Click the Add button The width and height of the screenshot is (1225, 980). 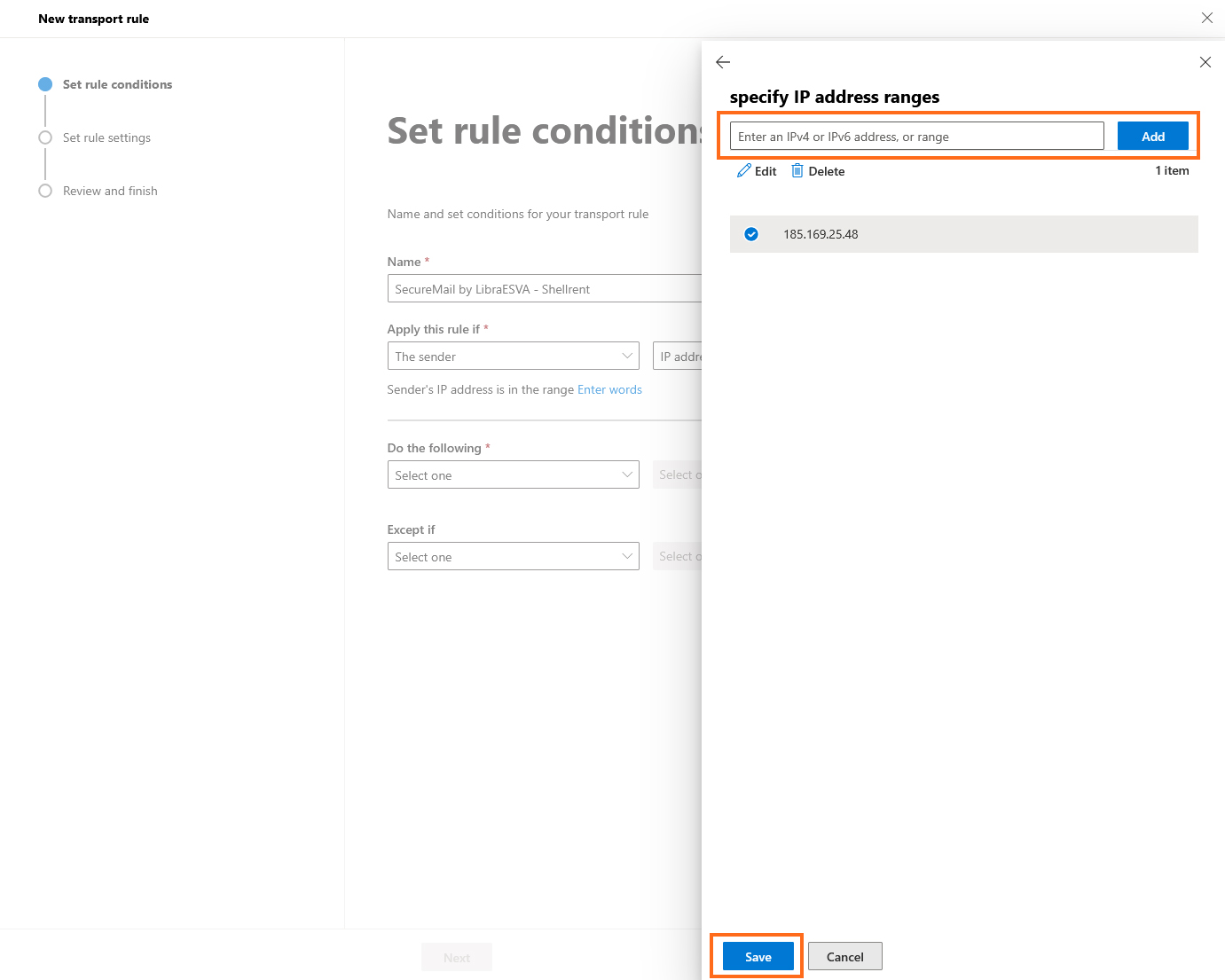pos(1152,137)
